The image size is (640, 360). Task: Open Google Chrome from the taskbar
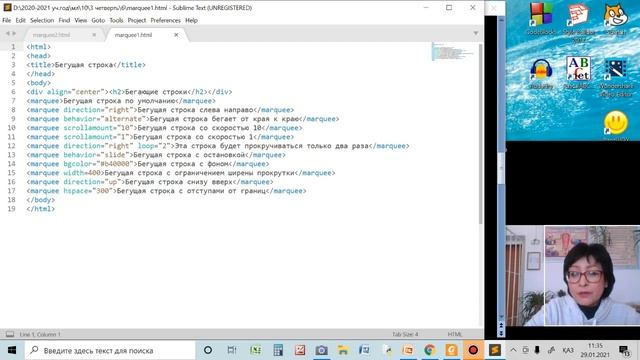[x=429, y=350]
